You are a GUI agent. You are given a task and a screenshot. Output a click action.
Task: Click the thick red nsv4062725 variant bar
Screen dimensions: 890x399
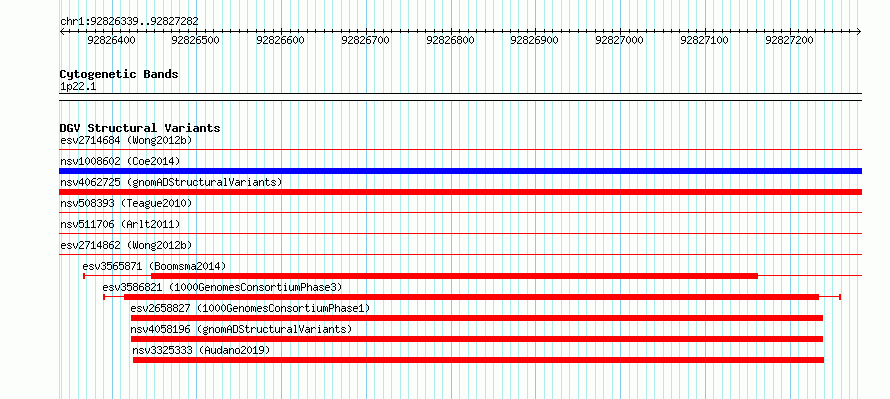[x=460, y=192]
